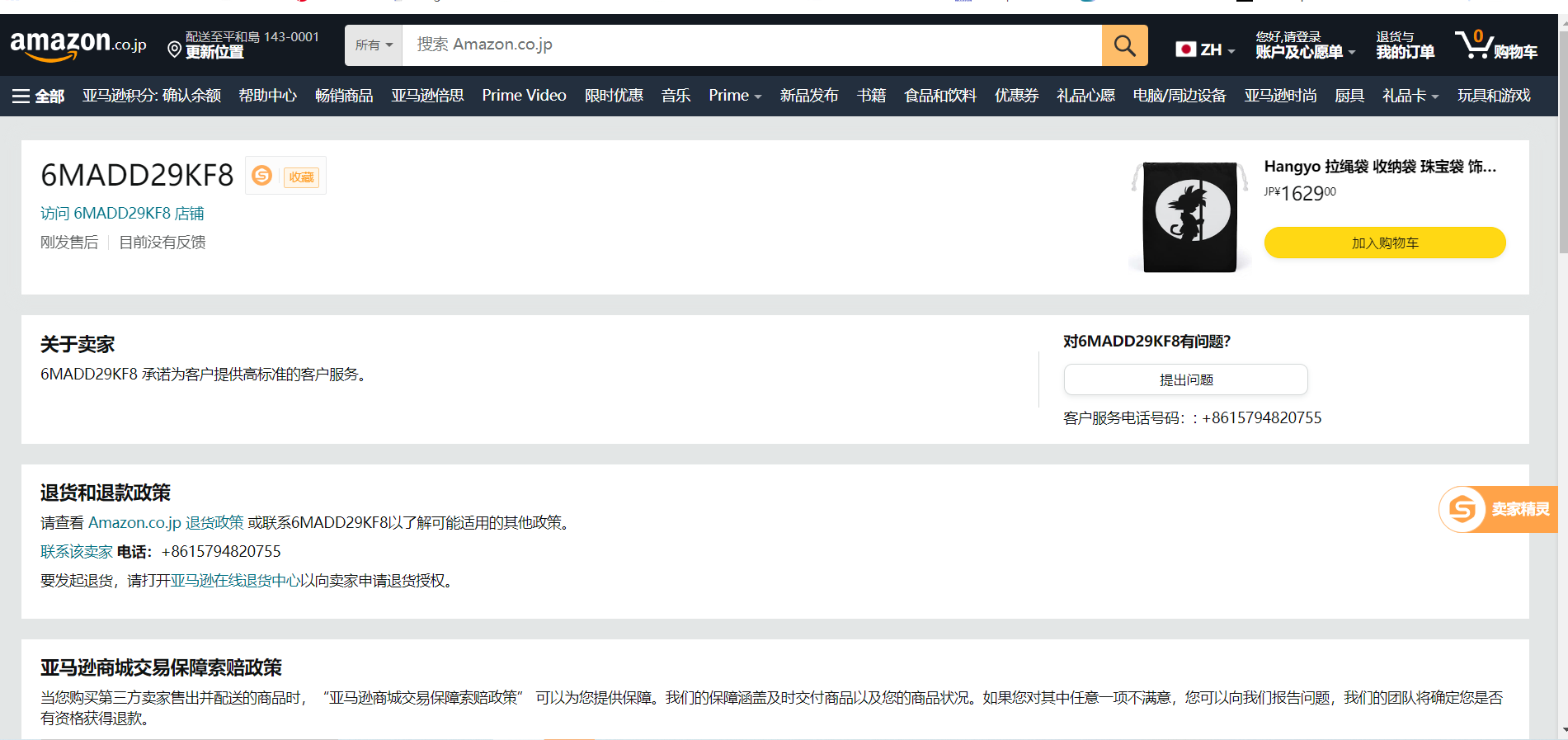
Task: Open 账户及心愿单 account dropdown
Action: (1305, 45)
